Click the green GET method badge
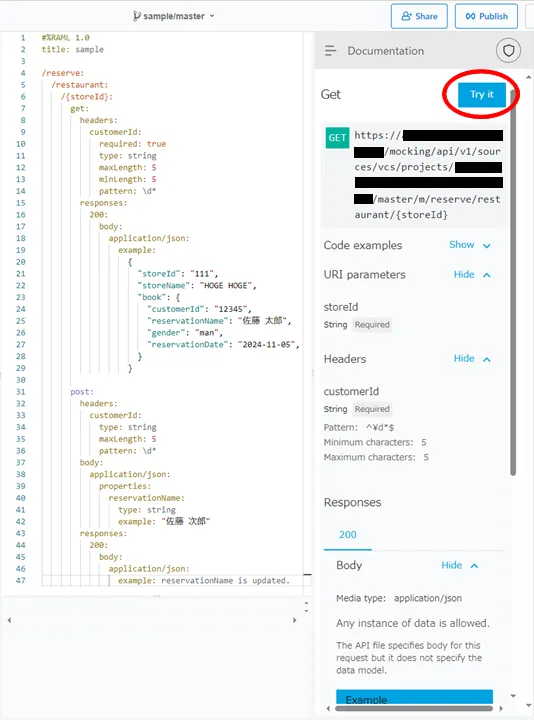534x720 pixels. coord(337,138)
